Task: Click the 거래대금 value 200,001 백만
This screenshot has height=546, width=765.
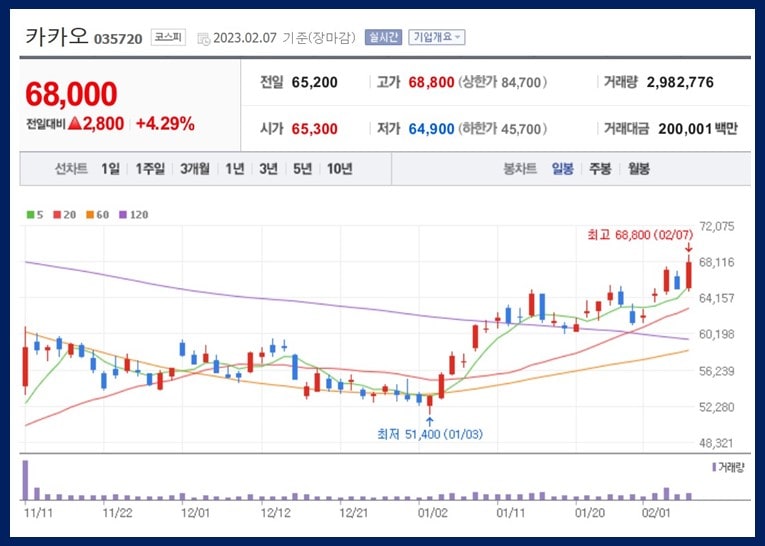Action: click(698, 129)
